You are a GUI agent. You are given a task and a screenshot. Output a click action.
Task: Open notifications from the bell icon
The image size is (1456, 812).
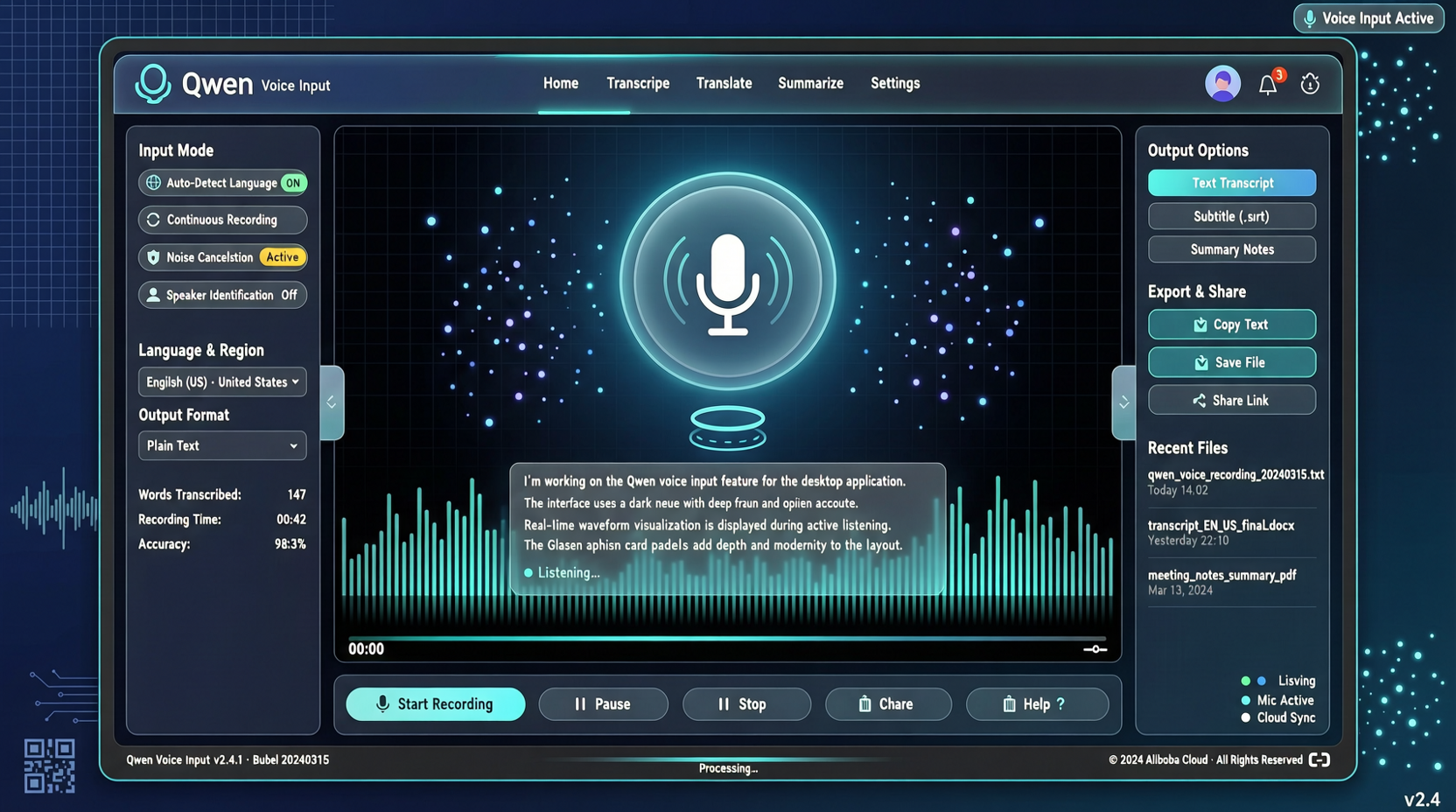(1268, 84)
